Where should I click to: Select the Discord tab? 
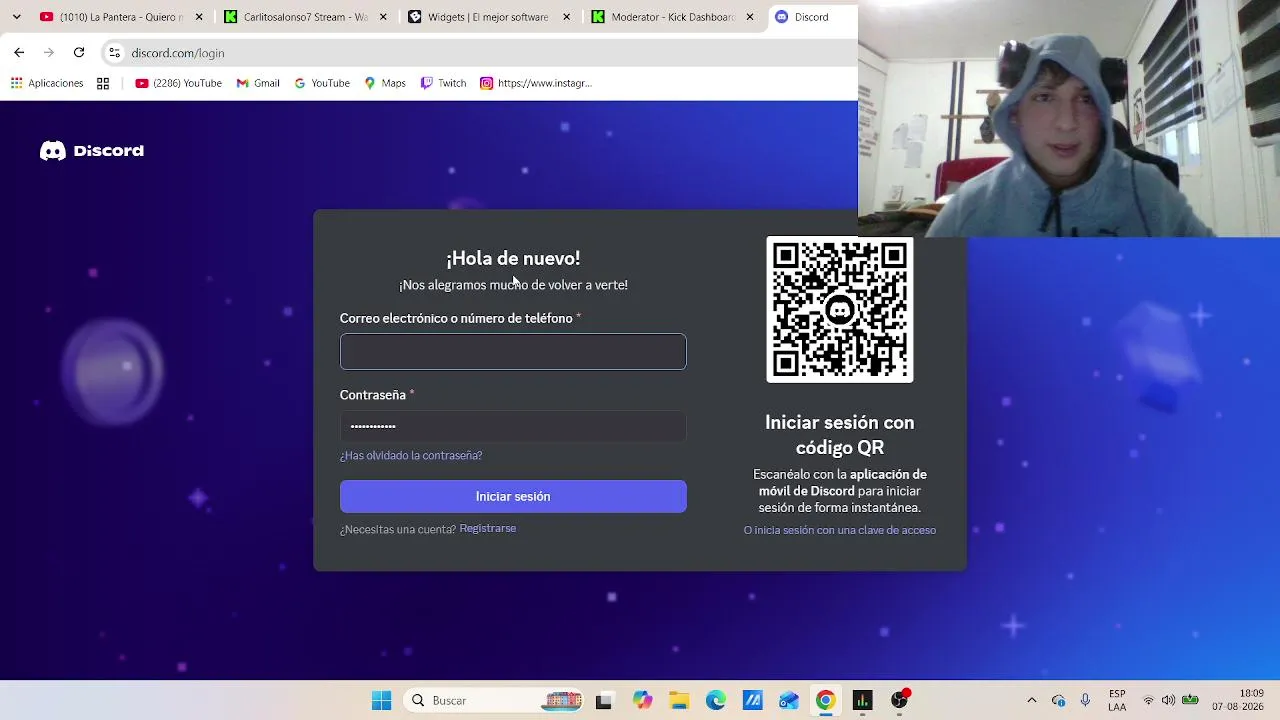click(x=812, y=17)
